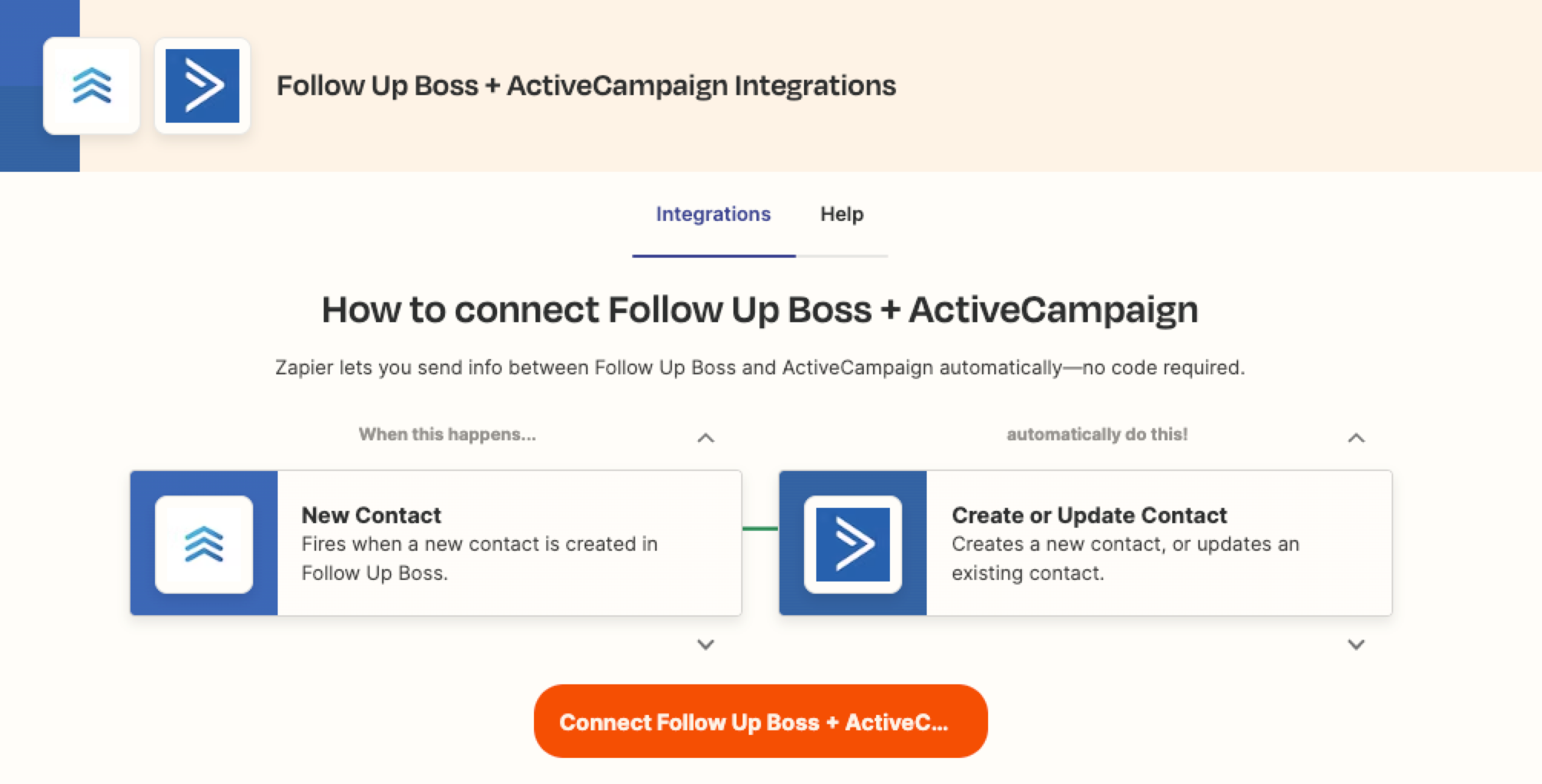Select the New Contact trigger title
Image resolution: width=1542 pixels, height=784 pixels.
coord(371,515)
